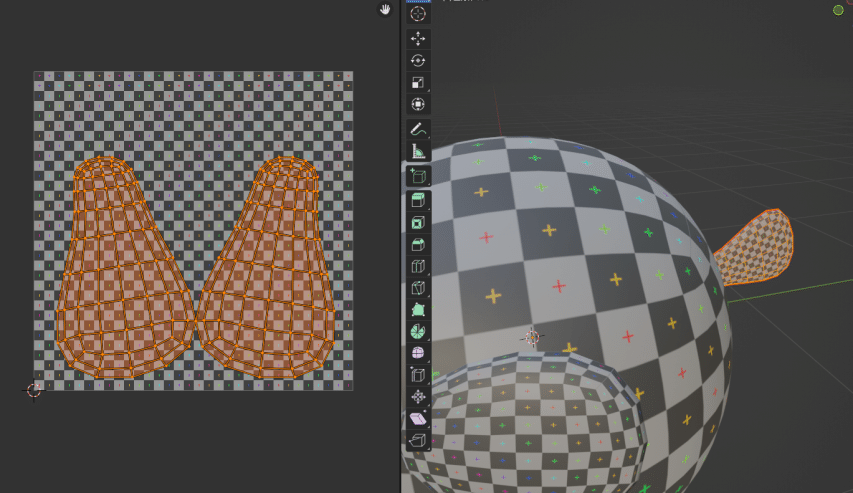The width and height of the screenshot is (853, 493).
Task: Select the Cursor tool in viewport toolbar
Action: pos(418,14)
